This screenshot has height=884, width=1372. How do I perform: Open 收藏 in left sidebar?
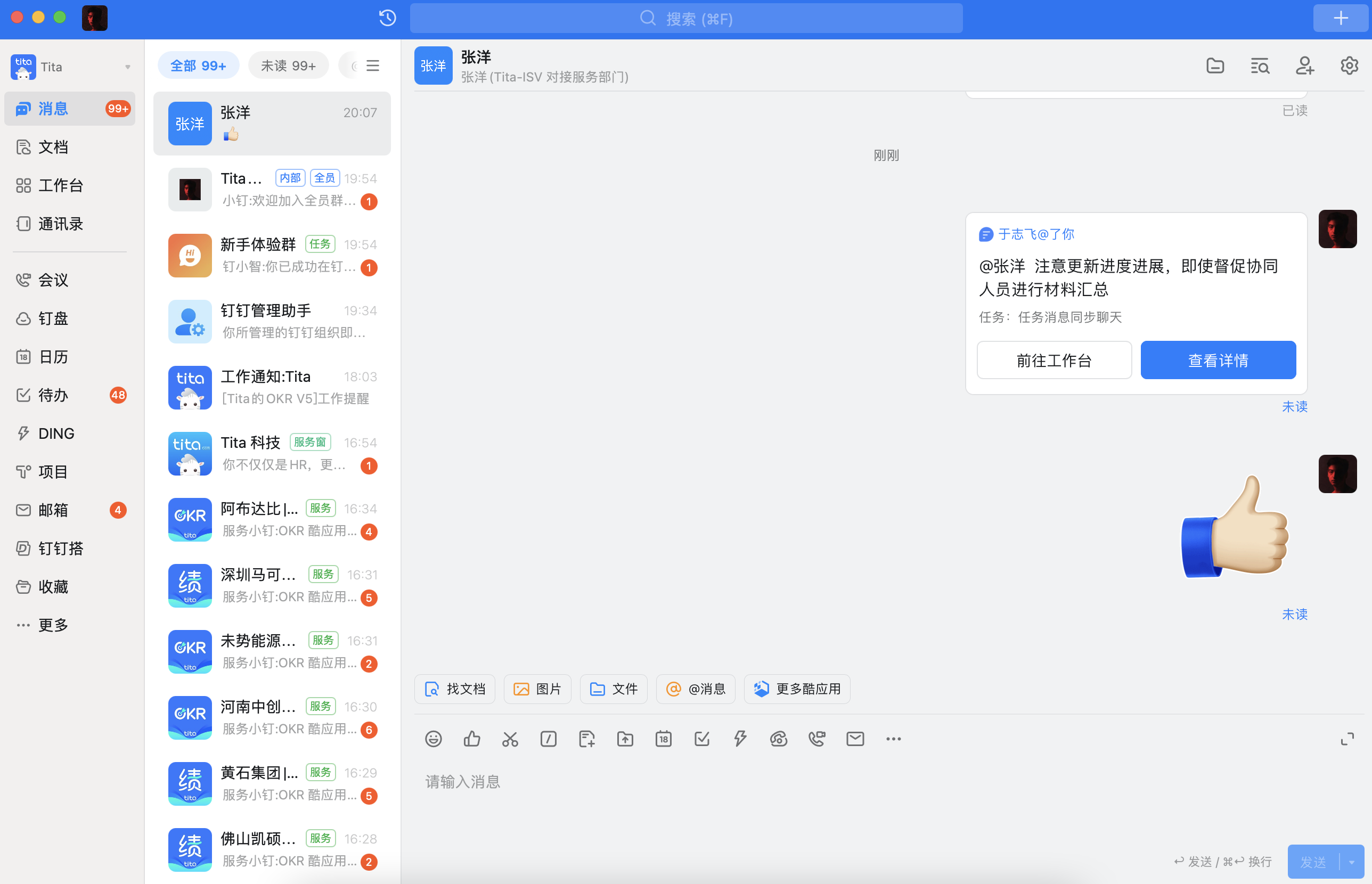tap(70, 587)
